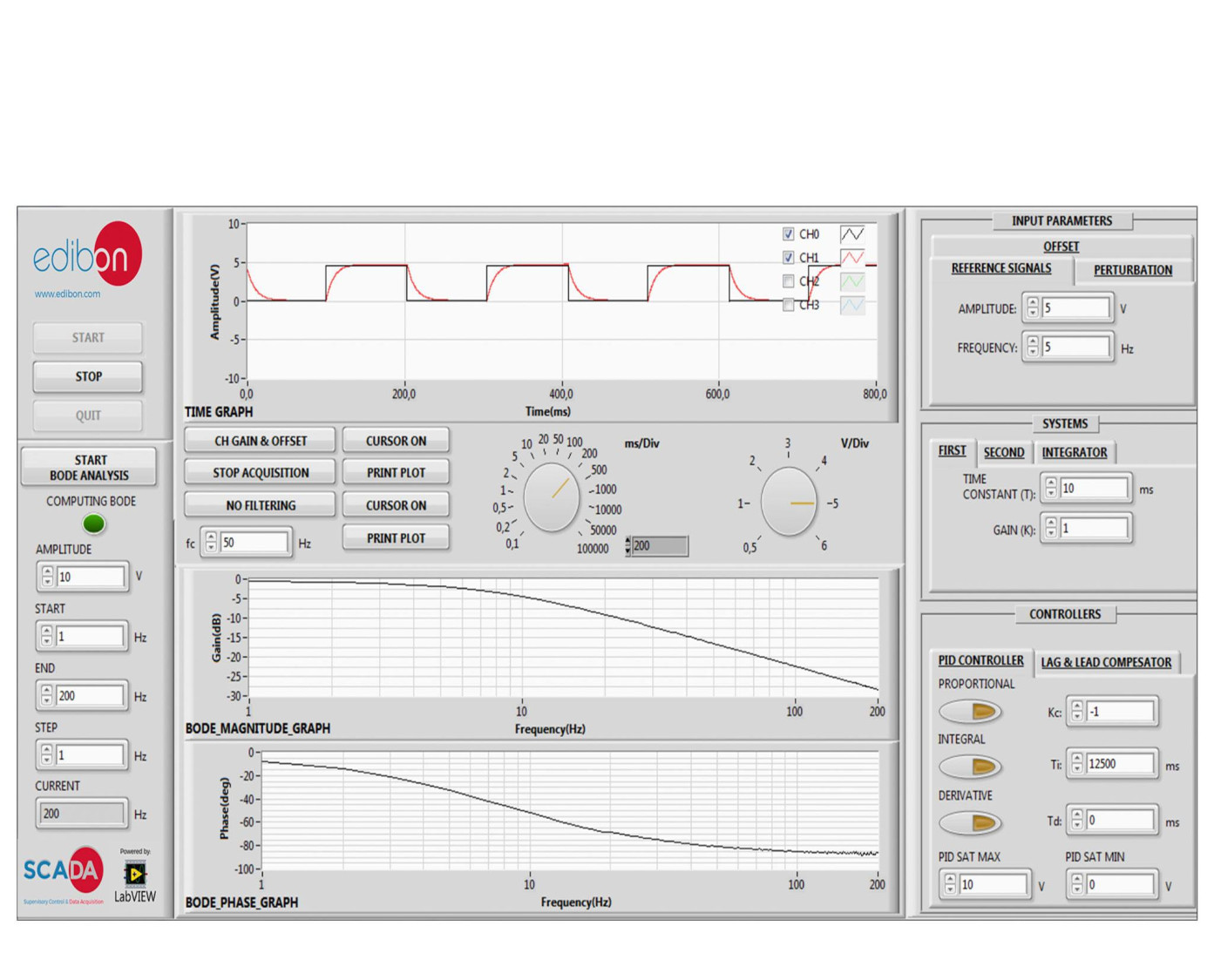Click the reference AMPLITUDE stepper arrows
Viewport: 1214px width, 980px height.
[x=1033, y=308]
